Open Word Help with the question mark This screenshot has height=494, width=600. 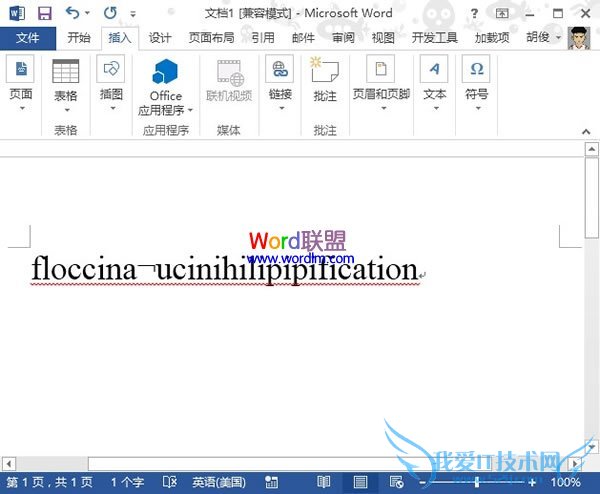point(474,14)
